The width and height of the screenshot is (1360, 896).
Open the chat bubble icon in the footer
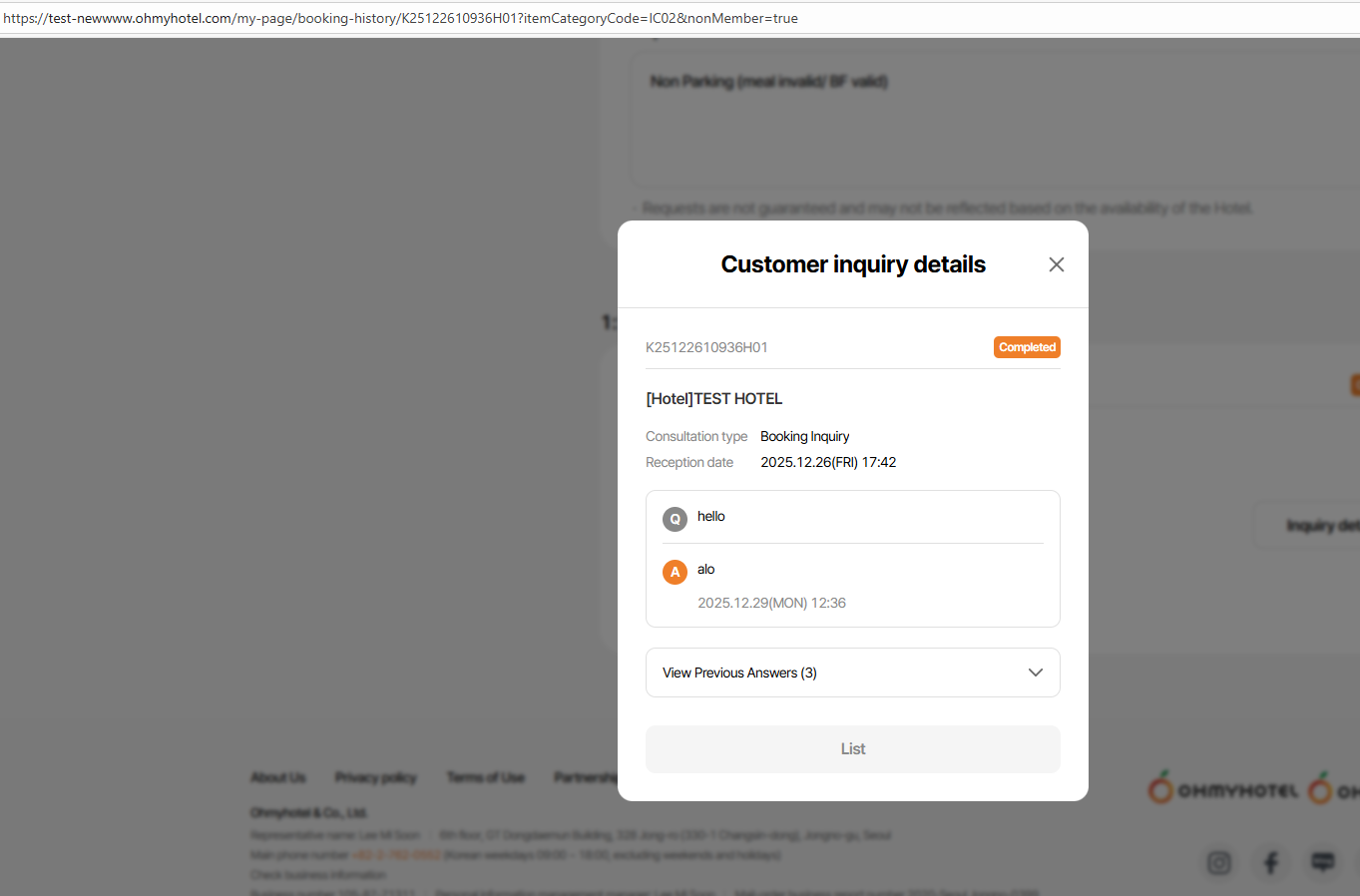point(1323,863)
